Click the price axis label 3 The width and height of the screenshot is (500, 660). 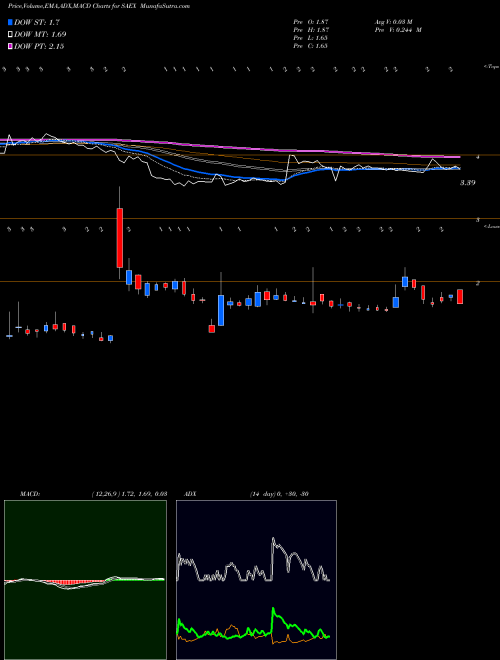point(478,220)
